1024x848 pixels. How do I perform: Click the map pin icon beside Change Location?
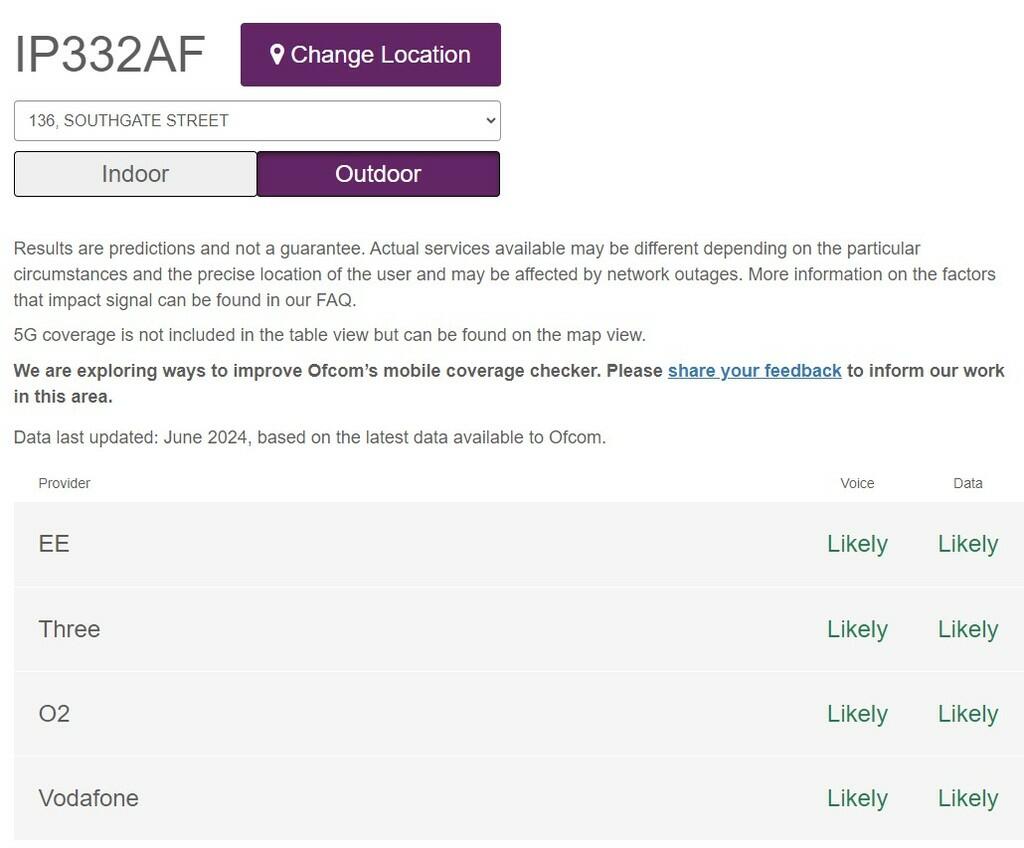click(x=277, y=55)
